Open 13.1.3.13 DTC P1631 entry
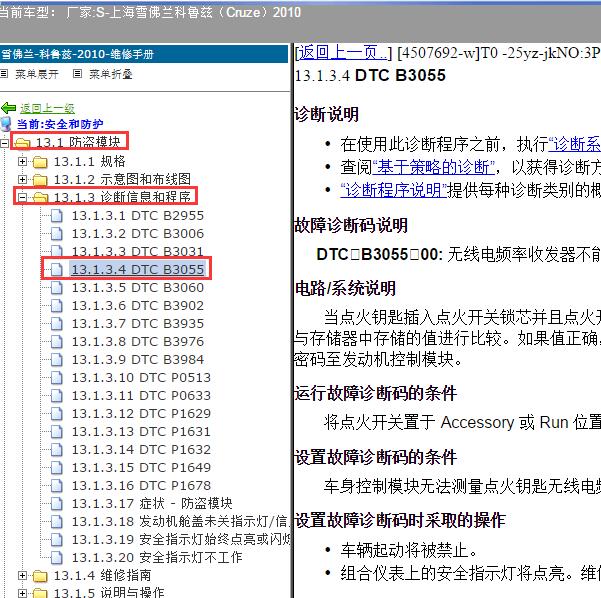The height and width of the screenshot is (598, 601). point(141,432)
